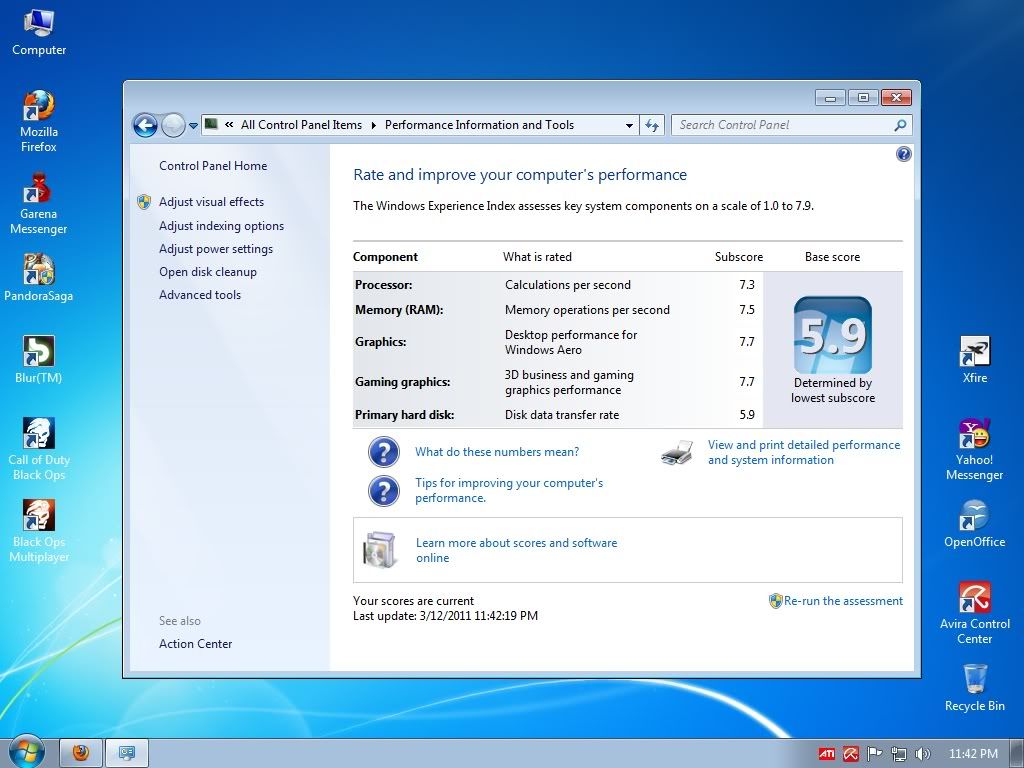This screenshot has width=1024, height=768.
Task: Click All Control Panel Items breadcrumb
Action: [301, 125]
